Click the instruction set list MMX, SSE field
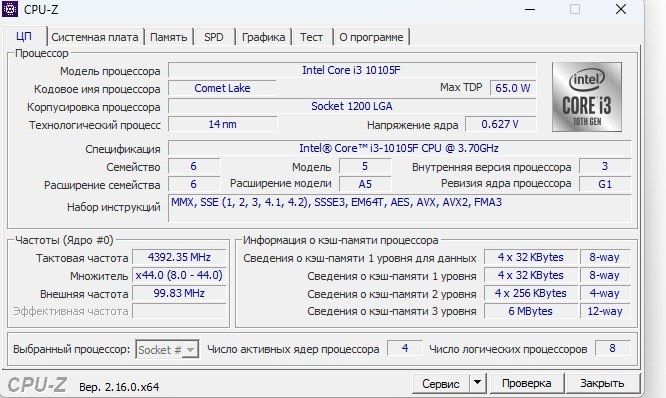 coord(399,208)
